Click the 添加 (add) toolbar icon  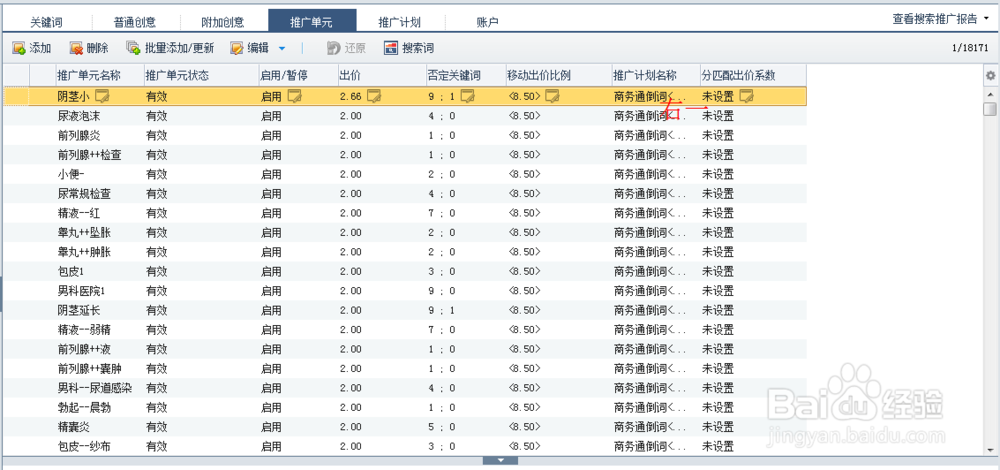click(19, 48)
